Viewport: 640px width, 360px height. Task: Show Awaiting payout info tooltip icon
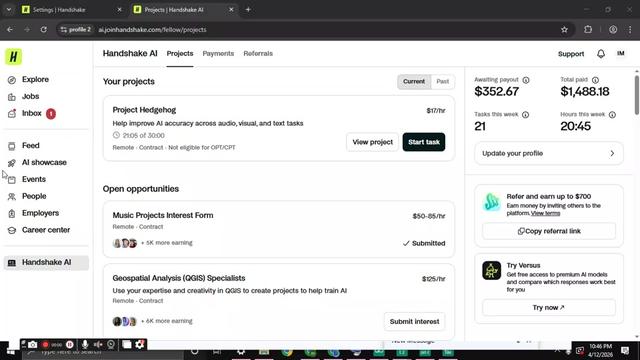526,80
